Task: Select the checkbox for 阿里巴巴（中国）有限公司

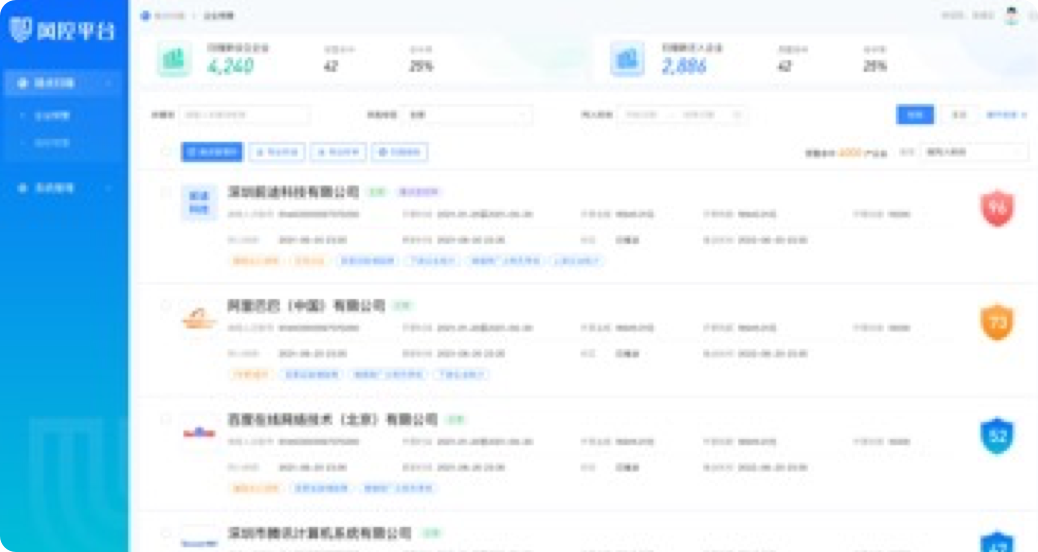Action: pos(165,306)
